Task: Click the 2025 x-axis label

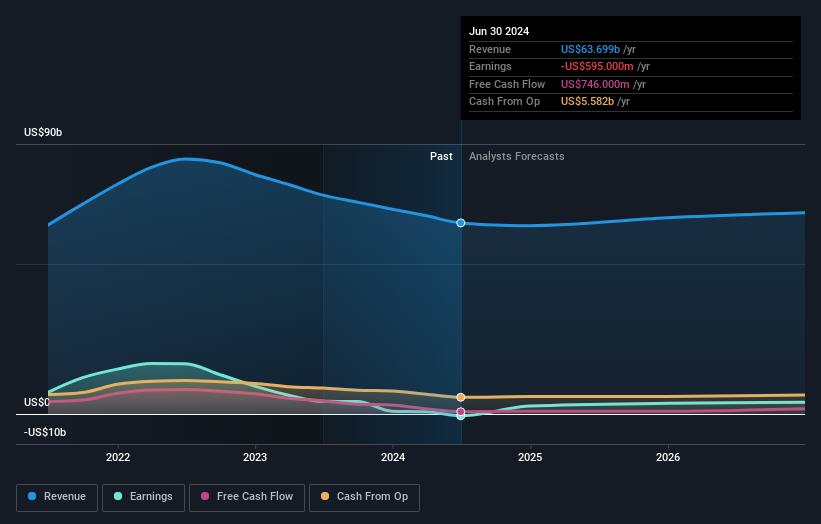Action: coord(530,457)
